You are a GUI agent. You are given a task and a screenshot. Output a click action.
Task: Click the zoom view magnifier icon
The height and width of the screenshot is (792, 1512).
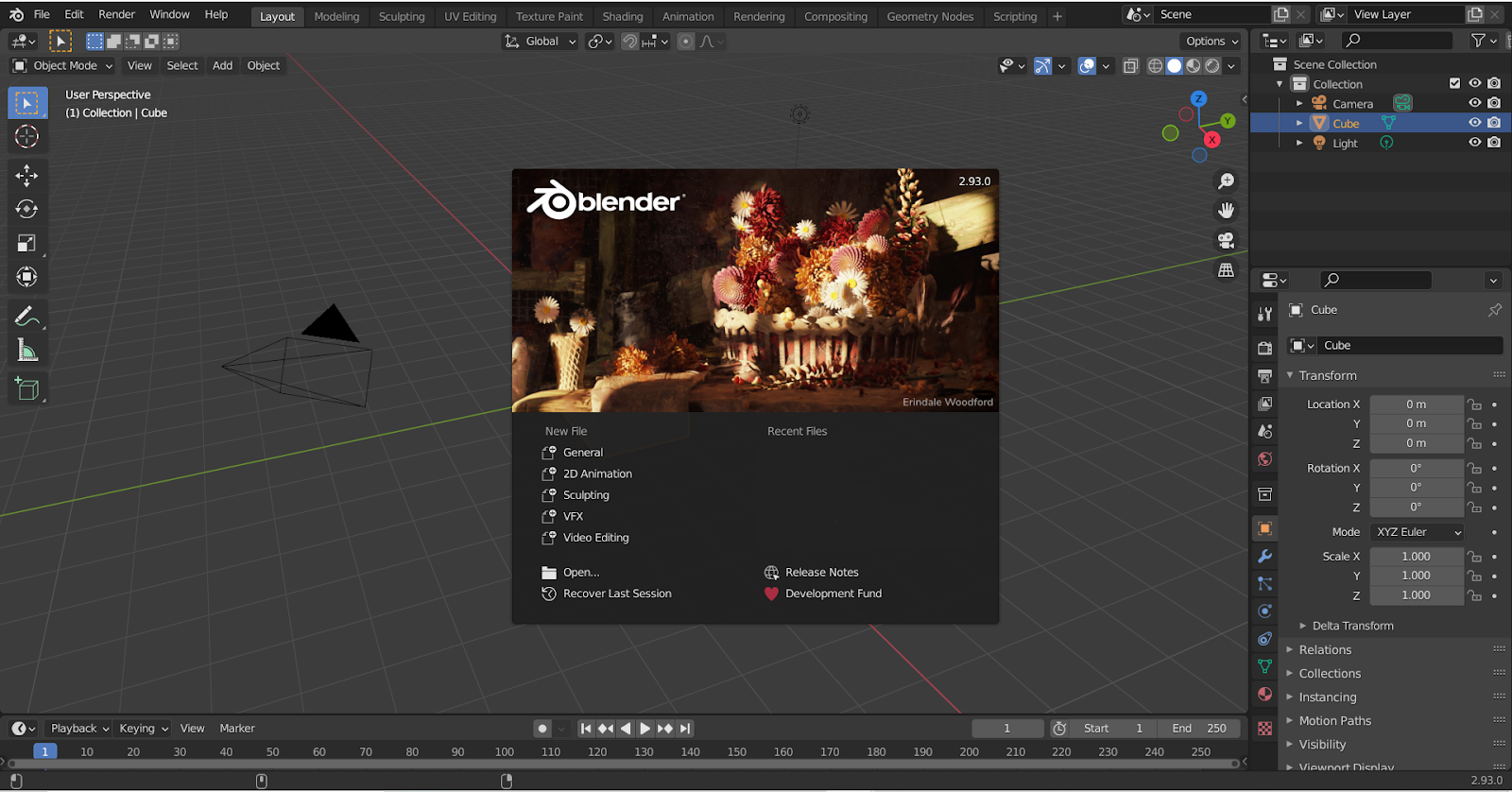point(1226,181)
